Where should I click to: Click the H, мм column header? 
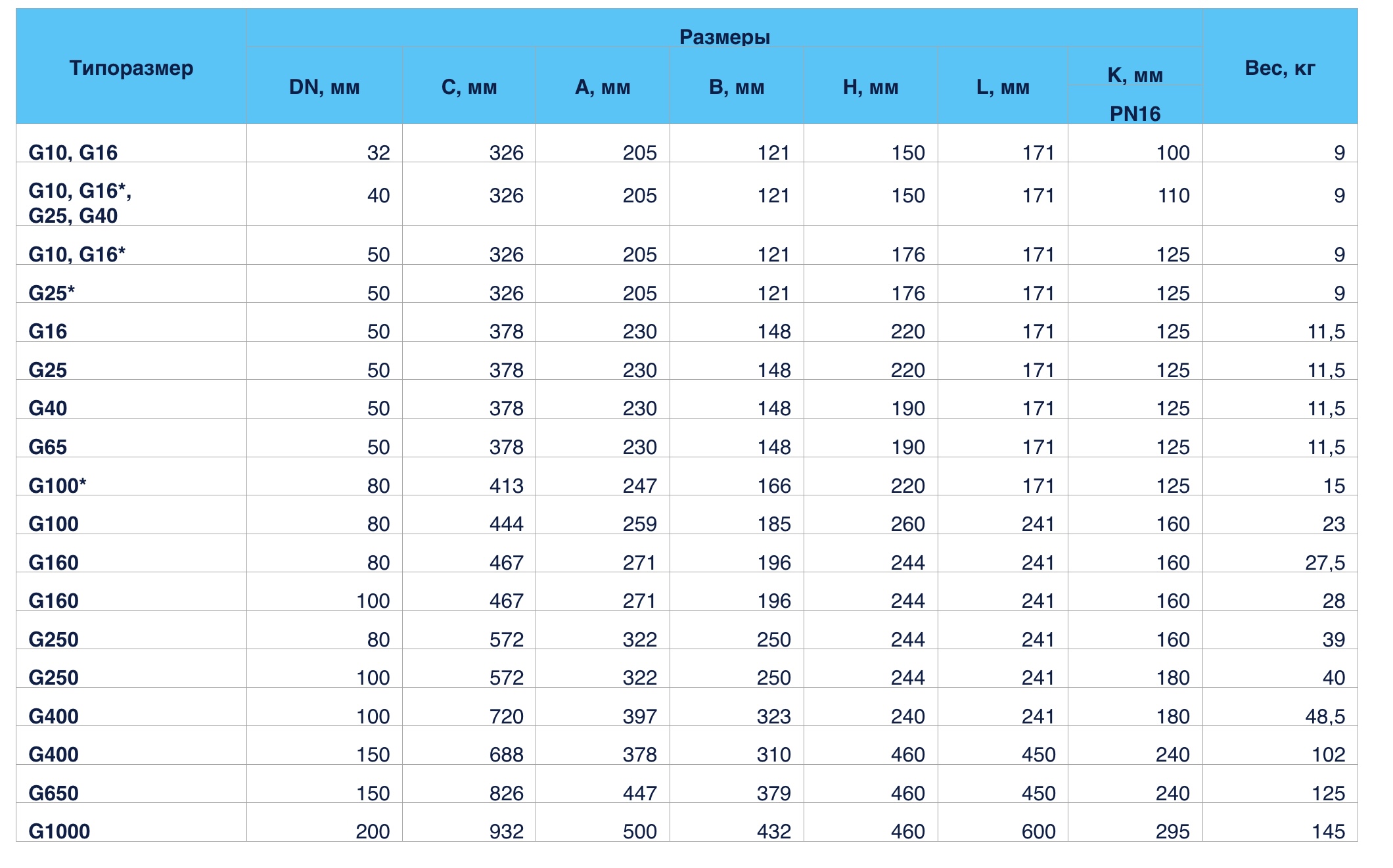[870, 87]
